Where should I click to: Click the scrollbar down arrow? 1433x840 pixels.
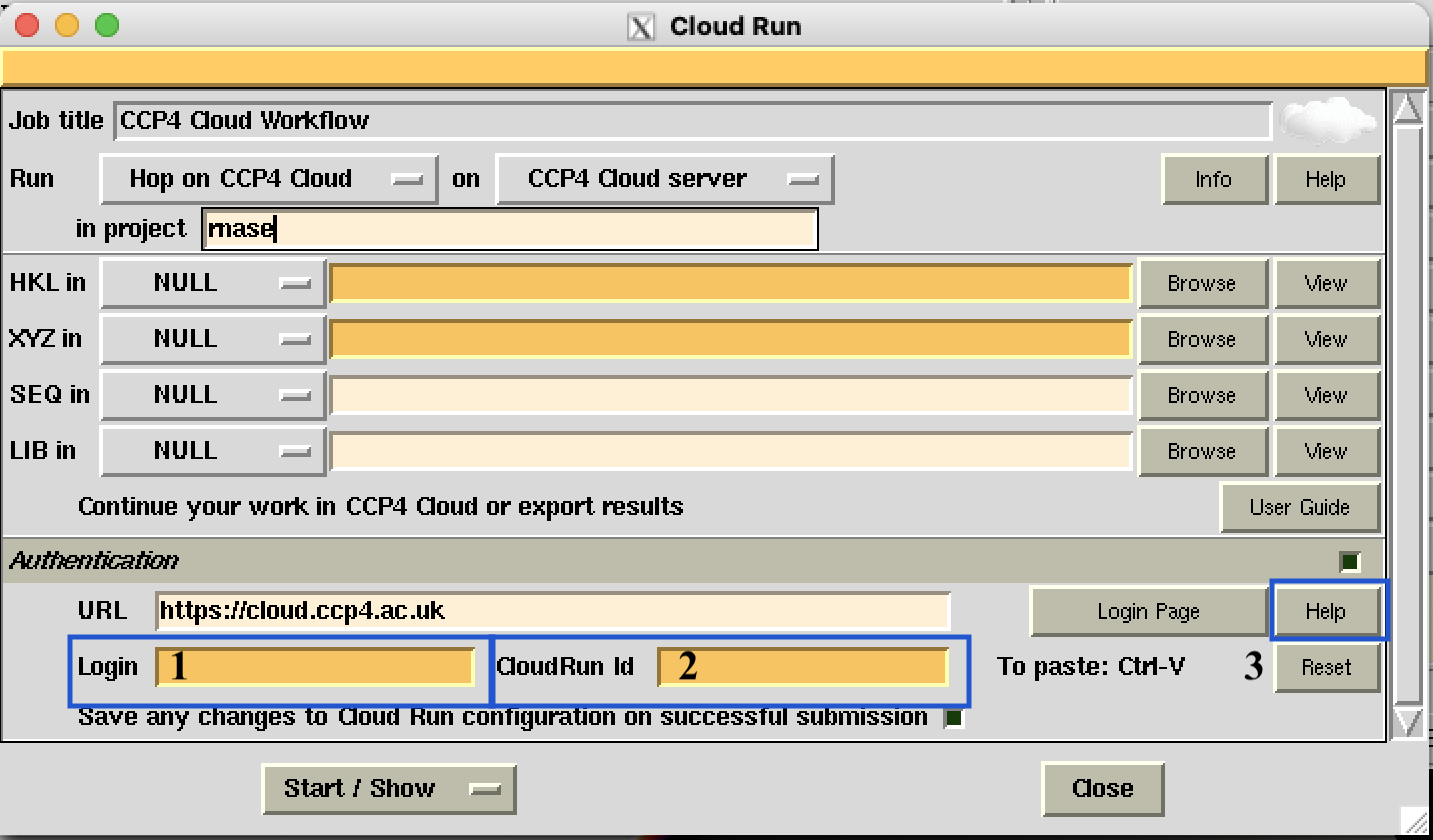coord(1409,722)
